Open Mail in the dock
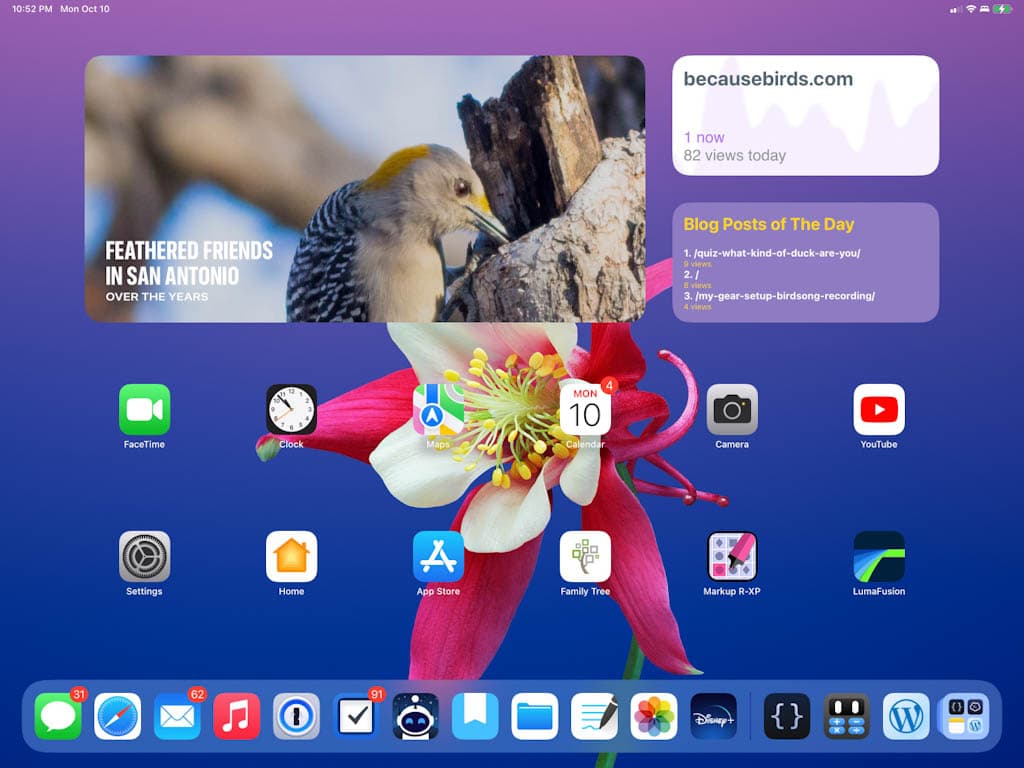Screen dimensions: 1024x768 click(177, 716)
